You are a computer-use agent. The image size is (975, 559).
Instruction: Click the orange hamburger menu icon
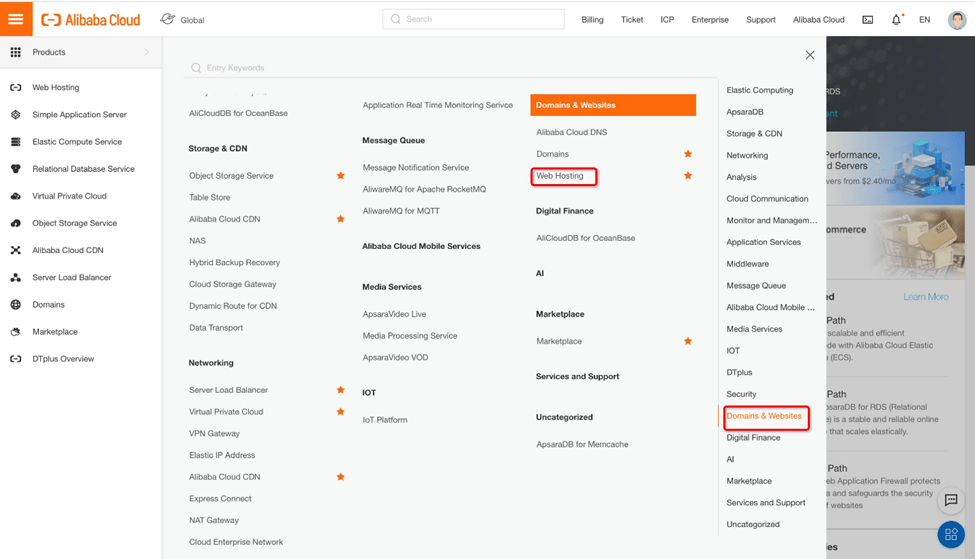coord(16,19)
